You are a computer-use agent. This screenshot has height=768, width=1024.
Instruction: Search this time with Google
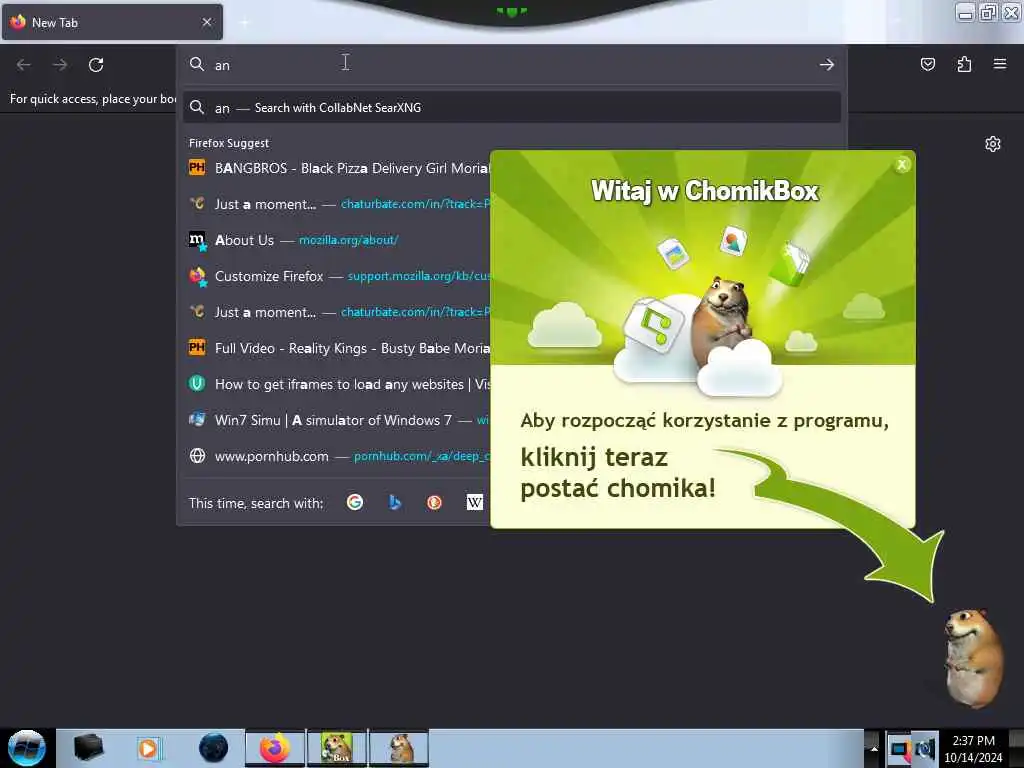click(355, 502)
